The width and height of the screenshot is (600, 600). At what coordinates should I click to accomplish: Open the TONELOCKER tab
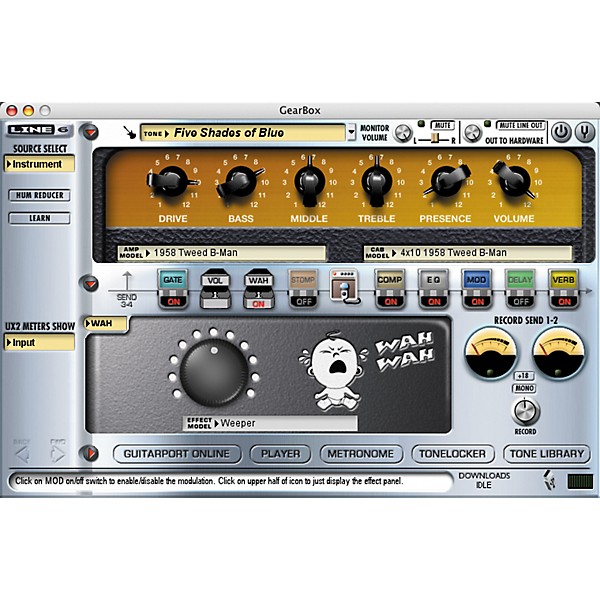(452, 454)
